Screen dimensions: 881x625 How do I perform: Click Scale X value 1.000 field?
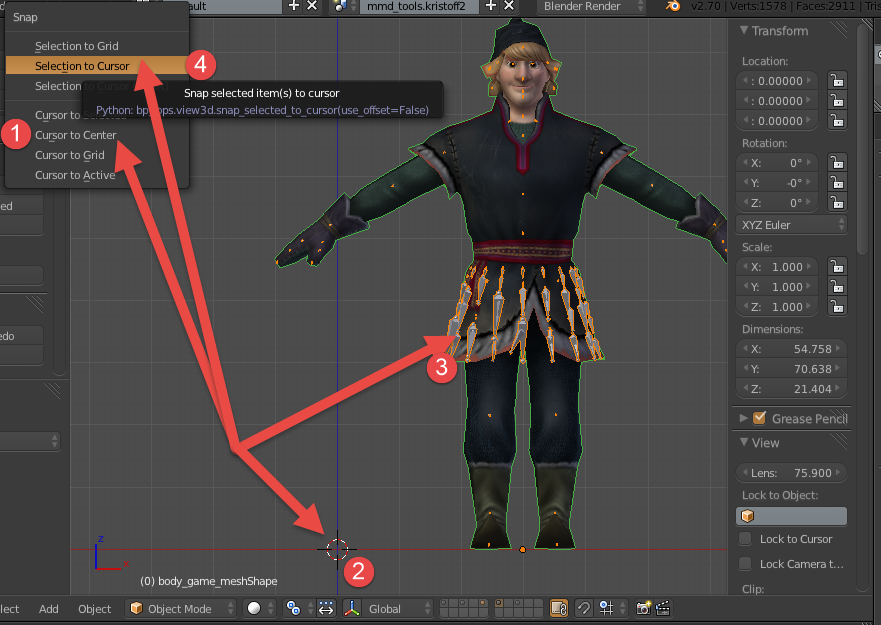point(778,267)
